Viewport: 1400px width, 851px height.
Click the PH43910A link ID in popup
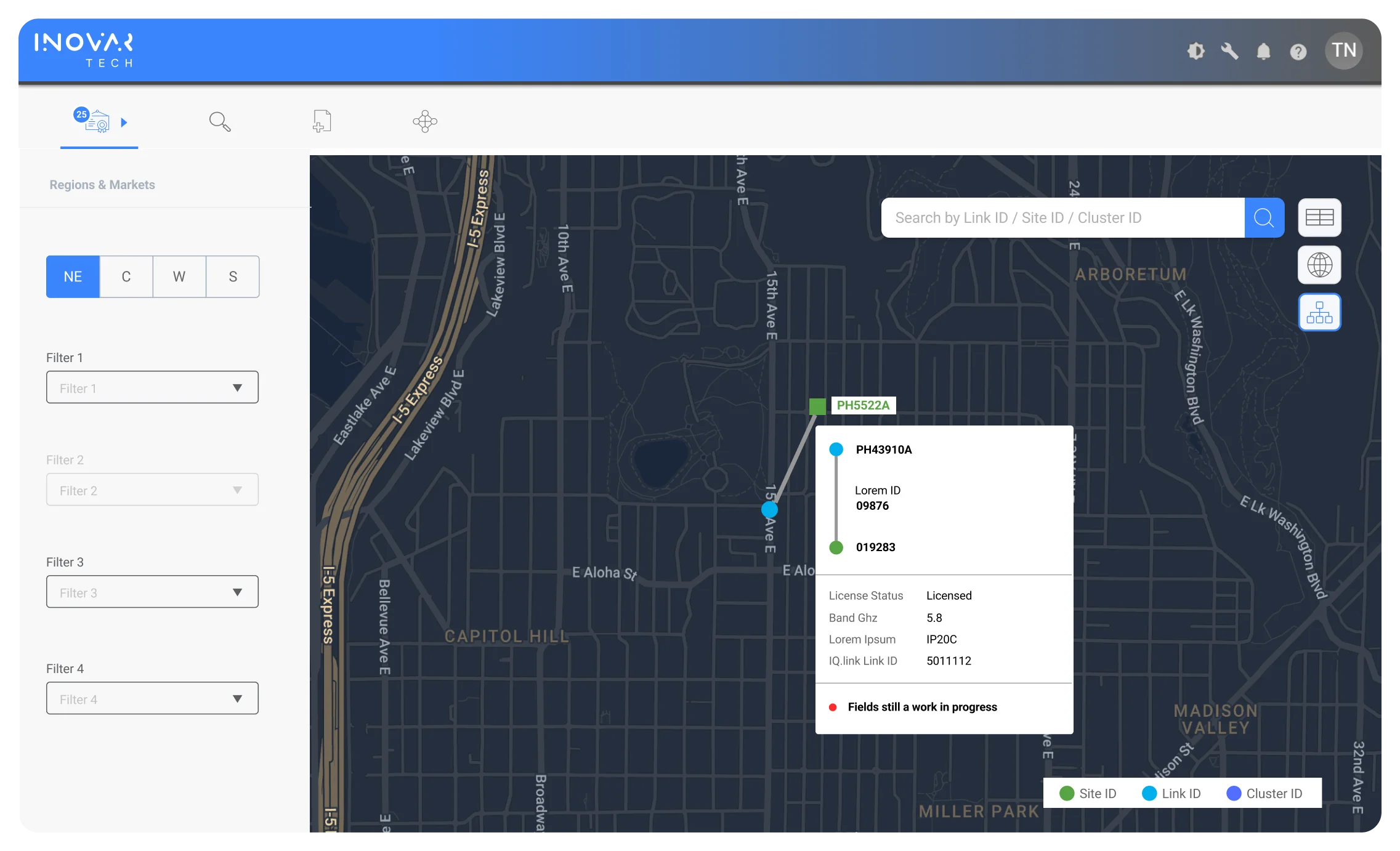coord(884,450)
